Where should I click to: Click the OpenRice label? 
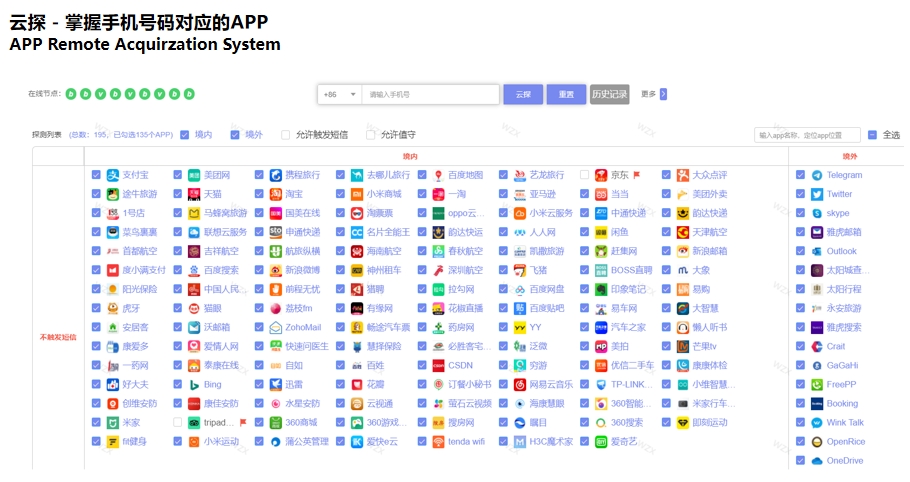[846, 441]
